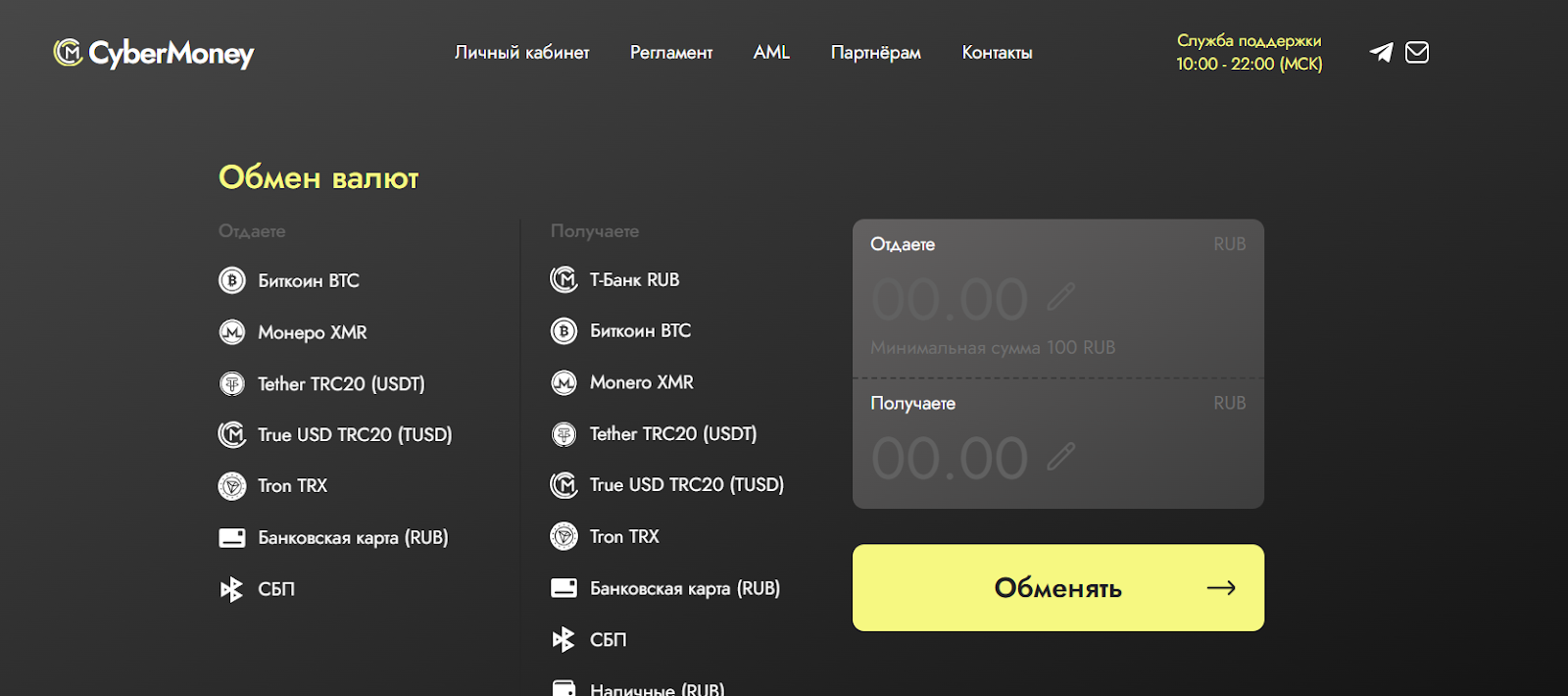Click arrow on the Обменять button
Viewport: 1568px width, 696px height.
tap(1221, 588)
